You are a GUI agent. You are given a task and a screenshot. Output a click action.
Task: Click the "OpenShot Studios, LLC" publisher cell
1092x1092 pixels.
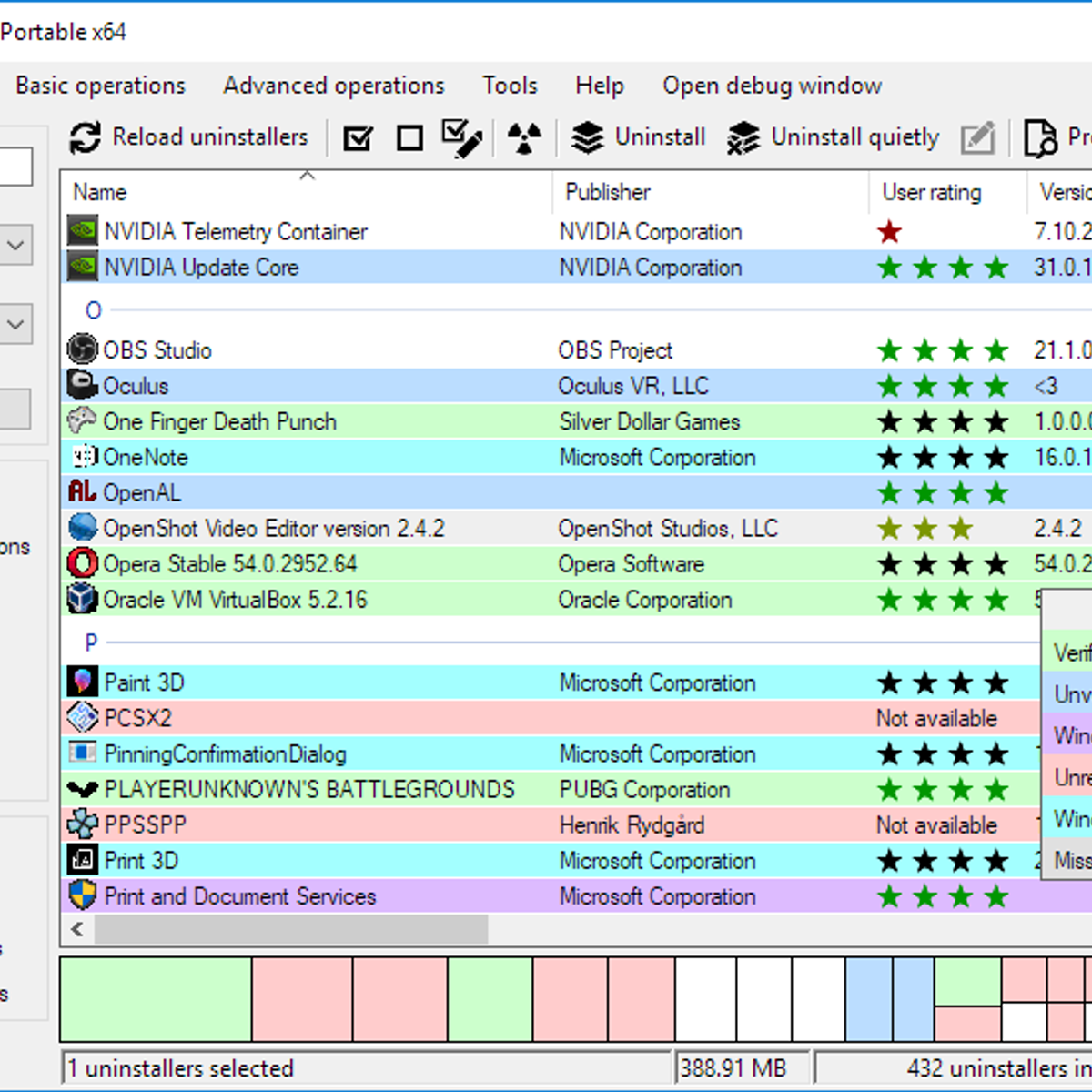(668, 529)
